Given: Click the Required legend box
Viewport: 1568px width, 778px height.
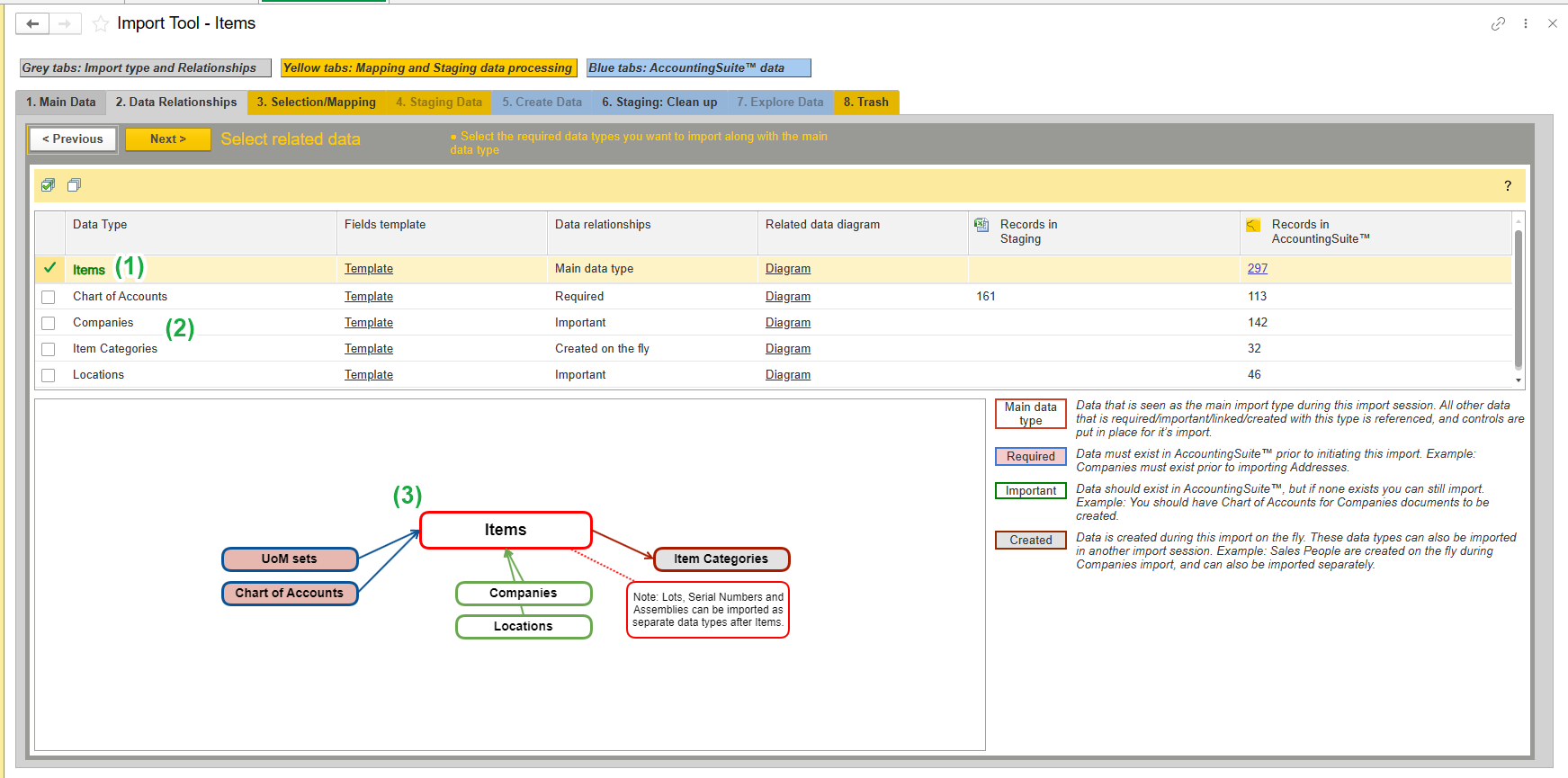Looking at the screenshot, I should point(1031,457).
